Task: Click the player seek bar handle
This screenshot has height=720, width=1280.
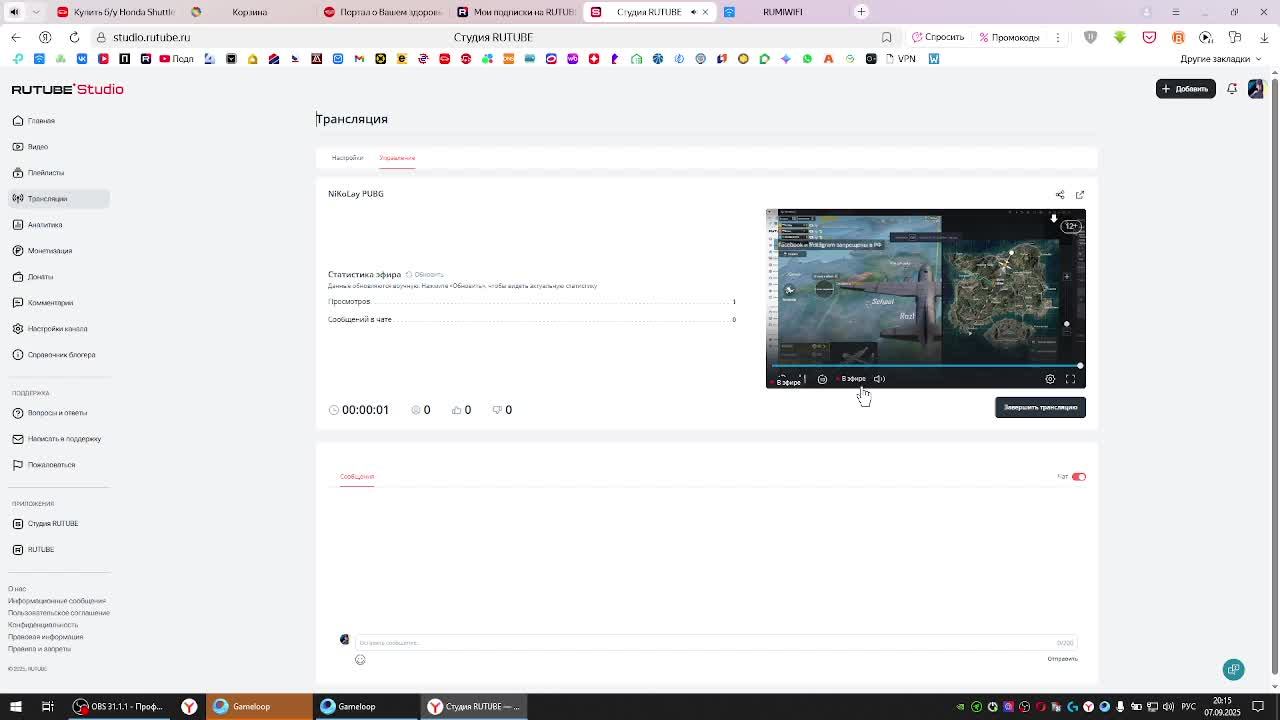Action: point(1080,366)
